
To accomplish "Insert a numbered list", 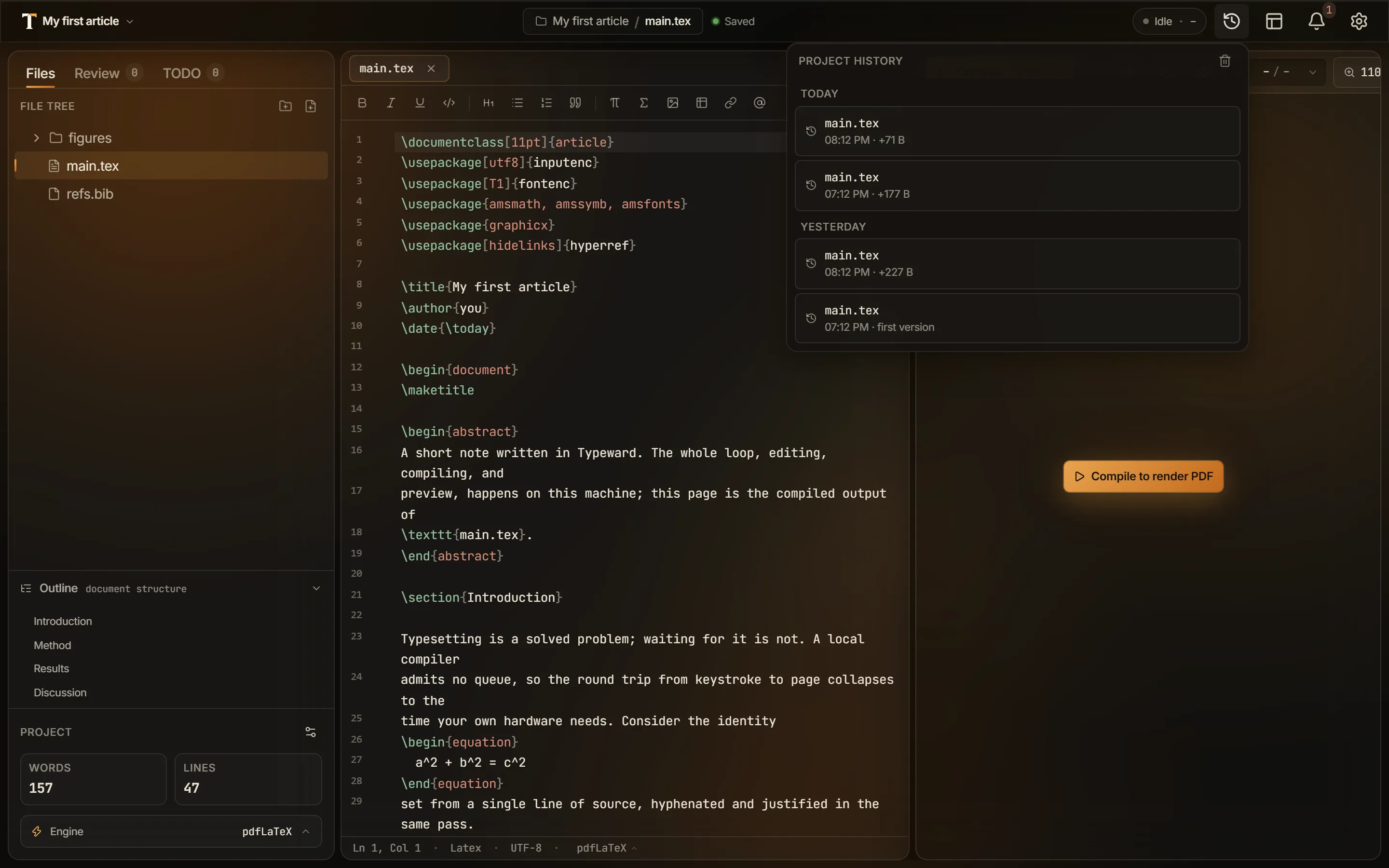I will tap(546, 103).
